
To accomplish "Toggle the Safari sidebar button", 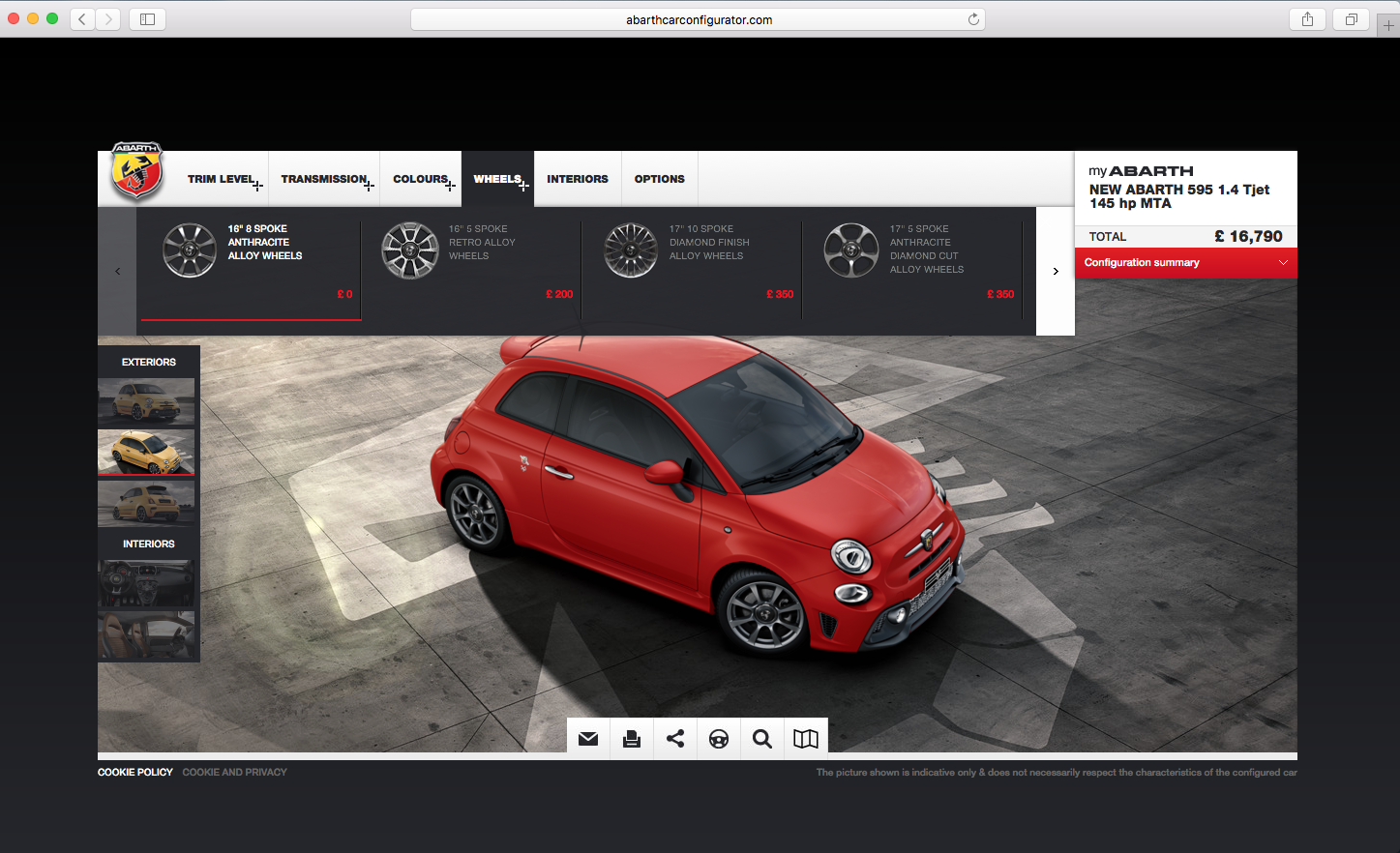I will click(148, 18).
